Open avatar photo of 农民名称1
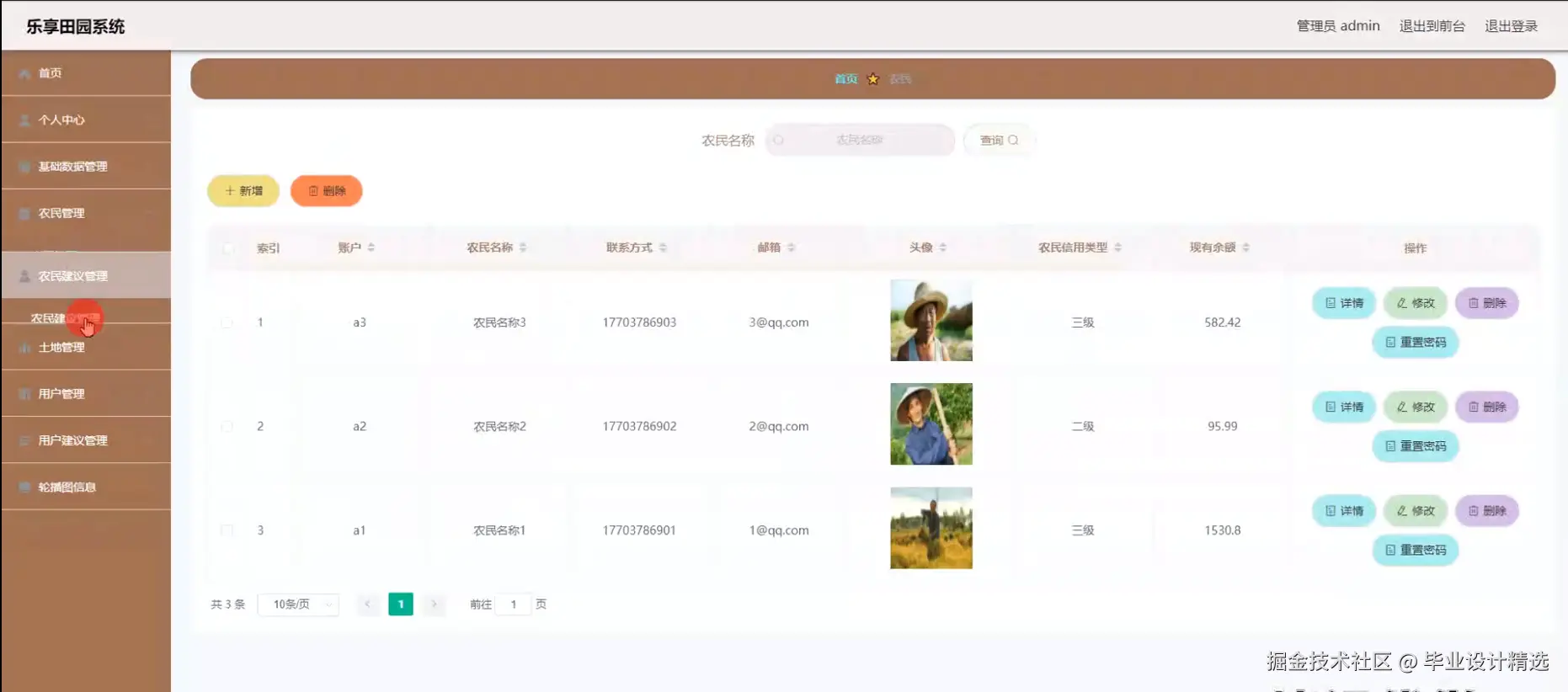The width and height of the screenshot is (1568, 692). point(931,528)
